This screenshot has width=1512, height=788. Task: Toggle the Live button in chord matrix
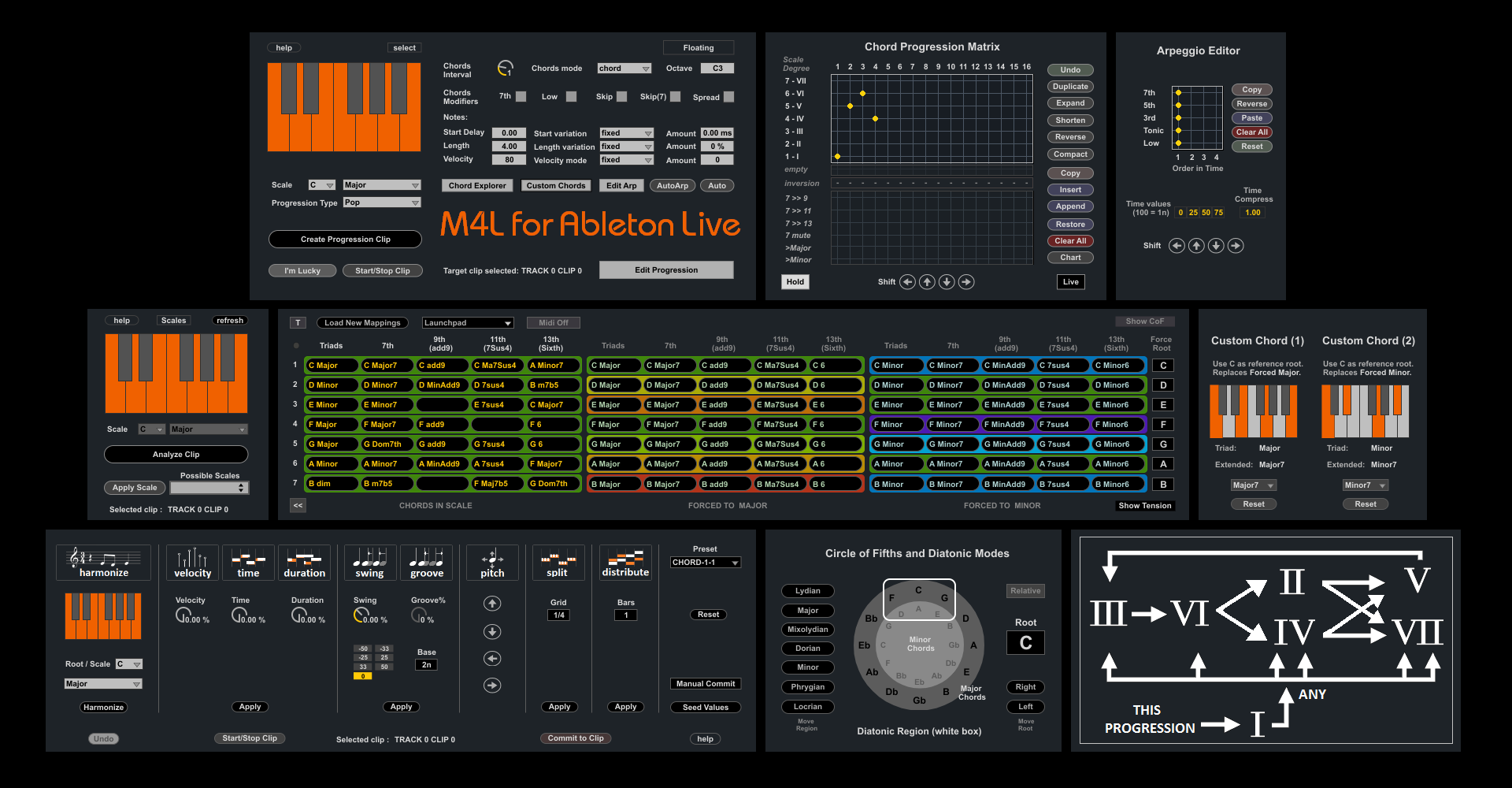(1071, 282)
